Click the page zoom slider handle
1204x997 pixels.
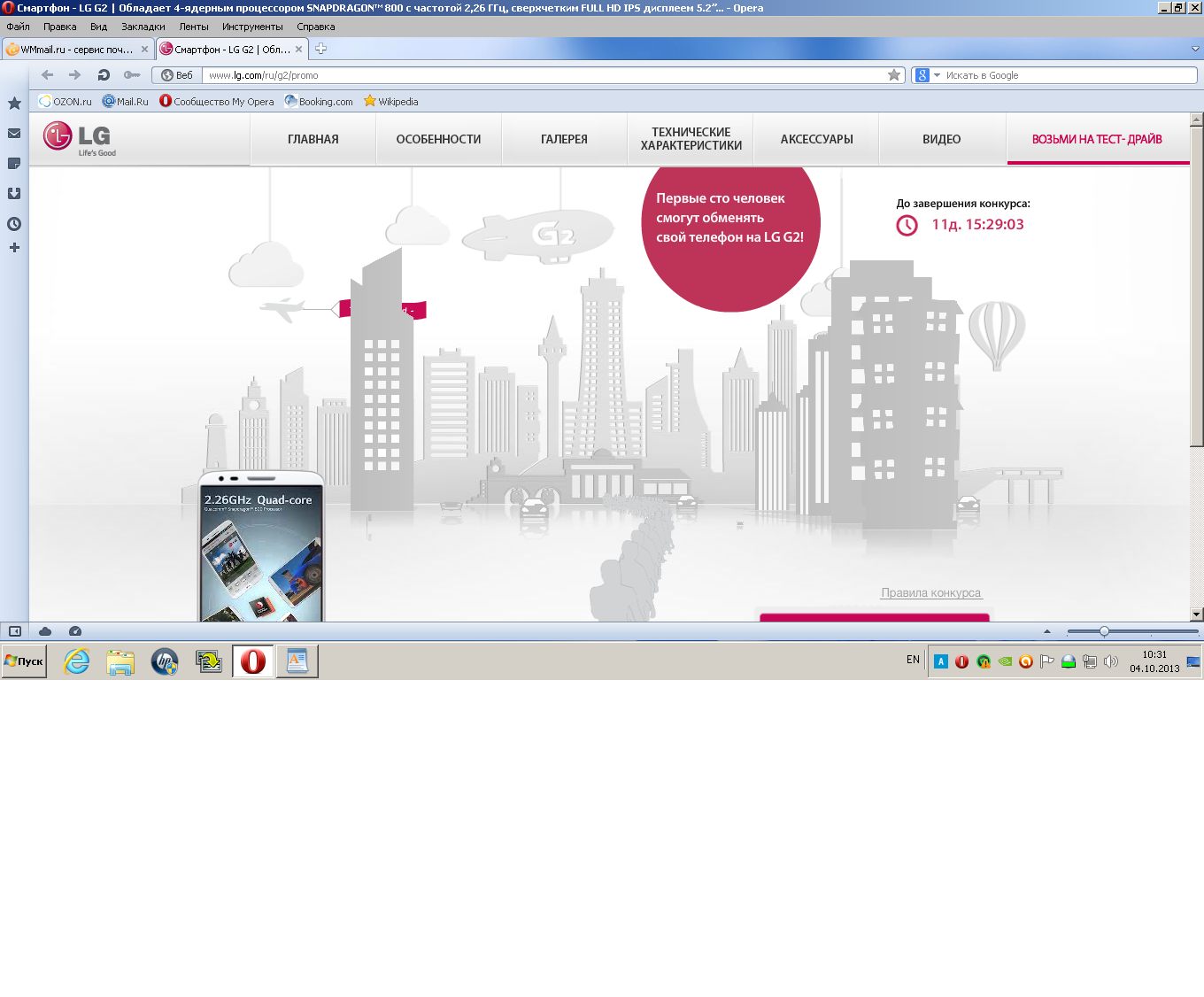1104,631
